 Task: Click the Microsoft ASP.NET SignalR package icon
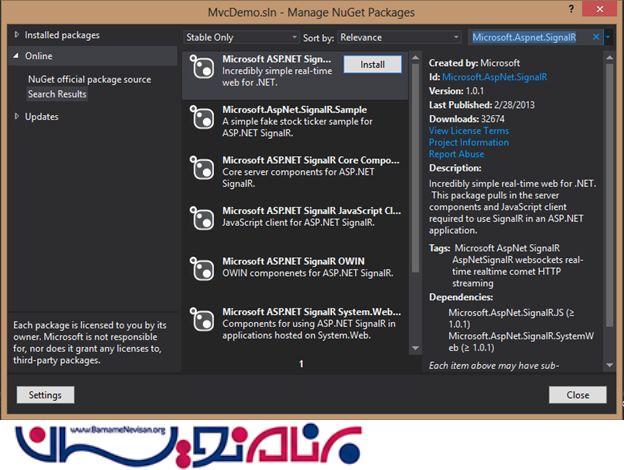coord(202,67)
